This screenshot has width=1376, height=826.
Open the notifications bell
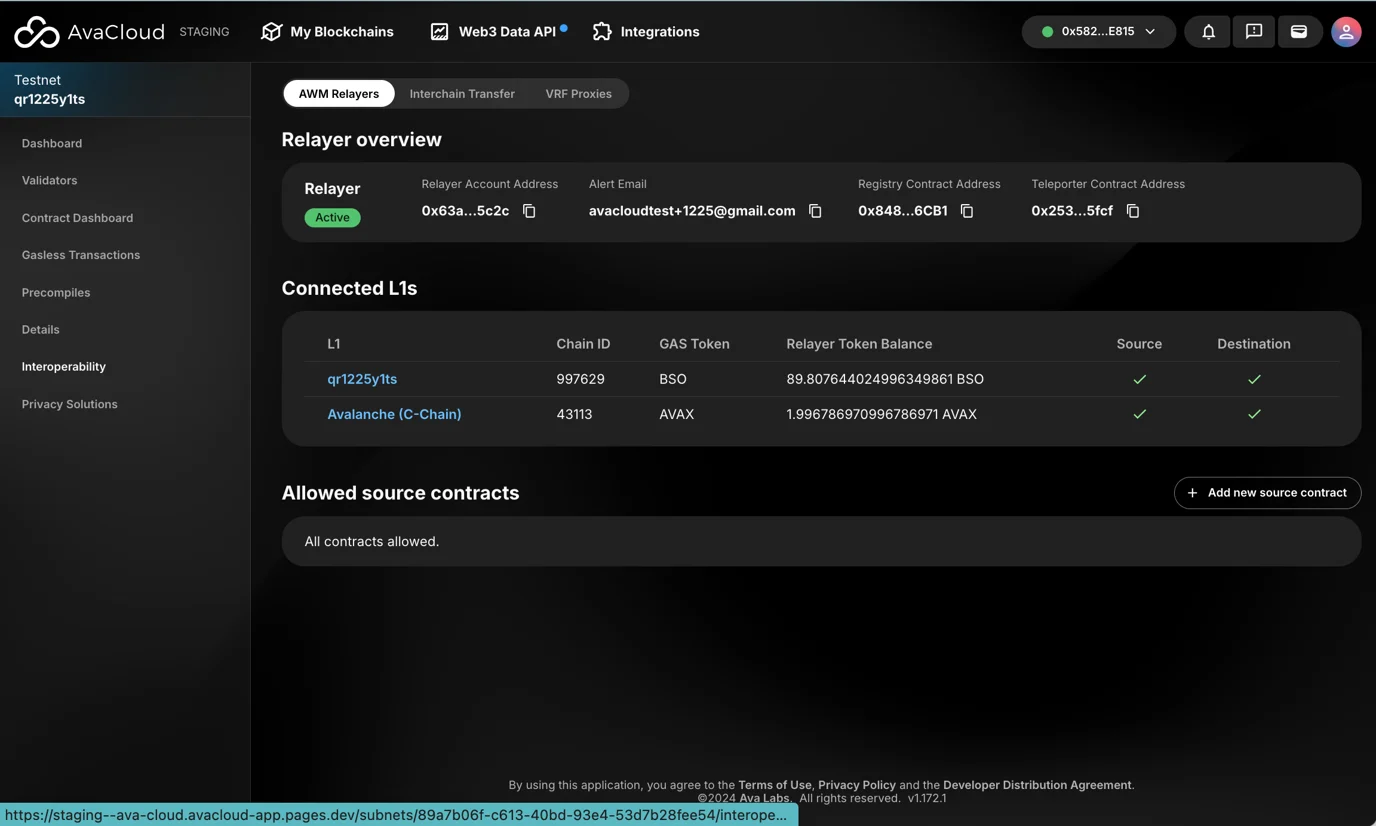[1208, 32]
